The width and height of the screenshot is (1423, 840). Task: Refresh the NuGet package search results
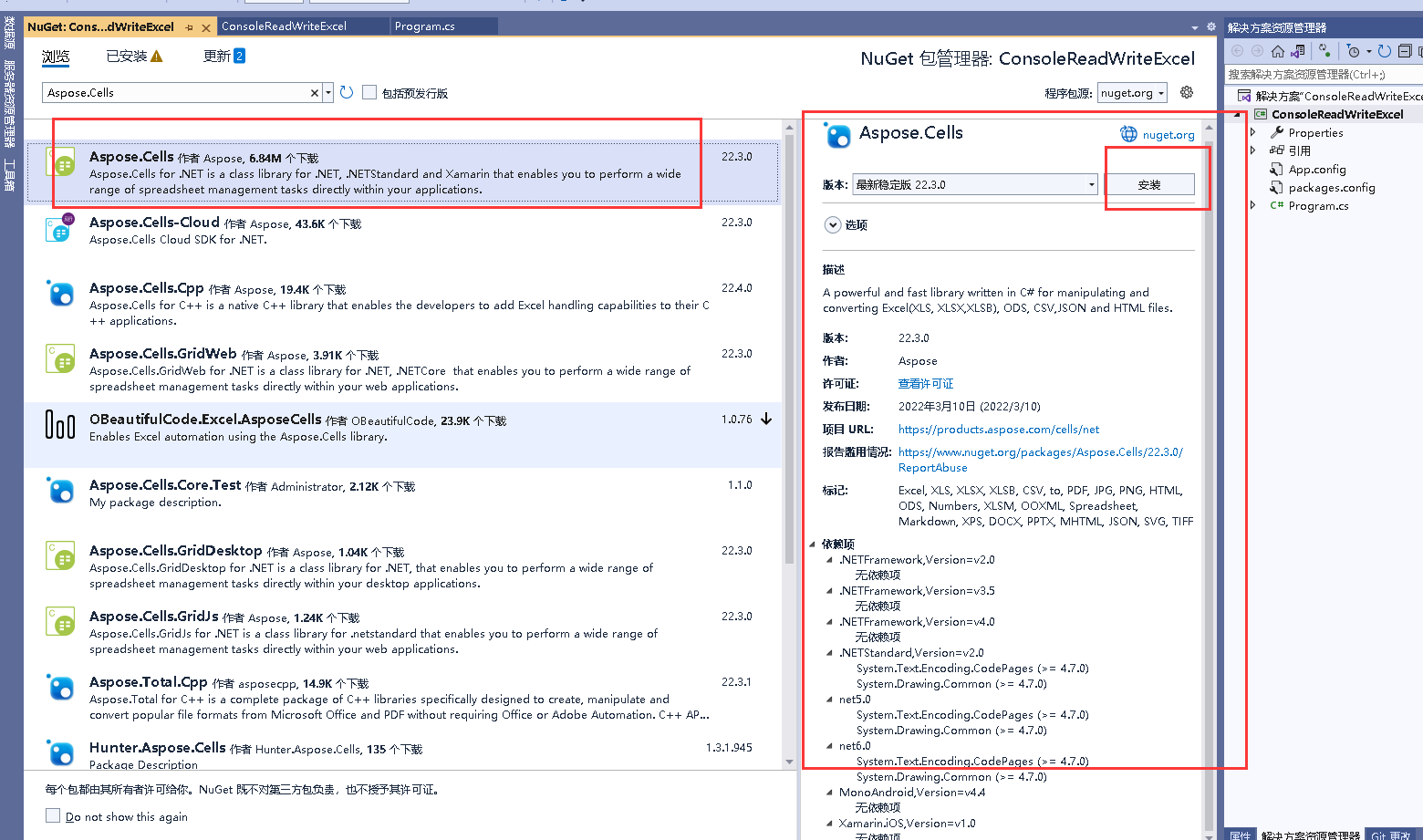tap(347, 92)
